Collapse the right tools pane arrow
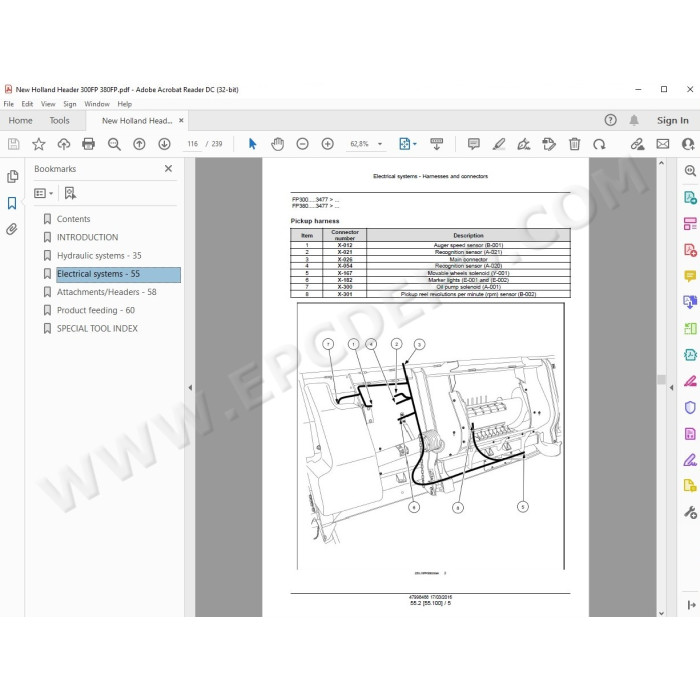 click(x=671, y=388)
